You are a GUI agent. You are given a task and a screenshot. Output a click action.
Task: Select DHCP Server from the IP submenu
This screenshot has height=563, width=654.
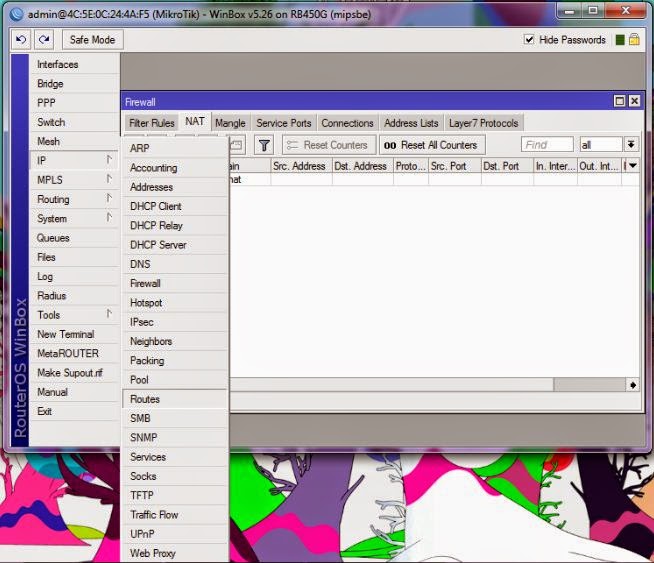[175, 245]
